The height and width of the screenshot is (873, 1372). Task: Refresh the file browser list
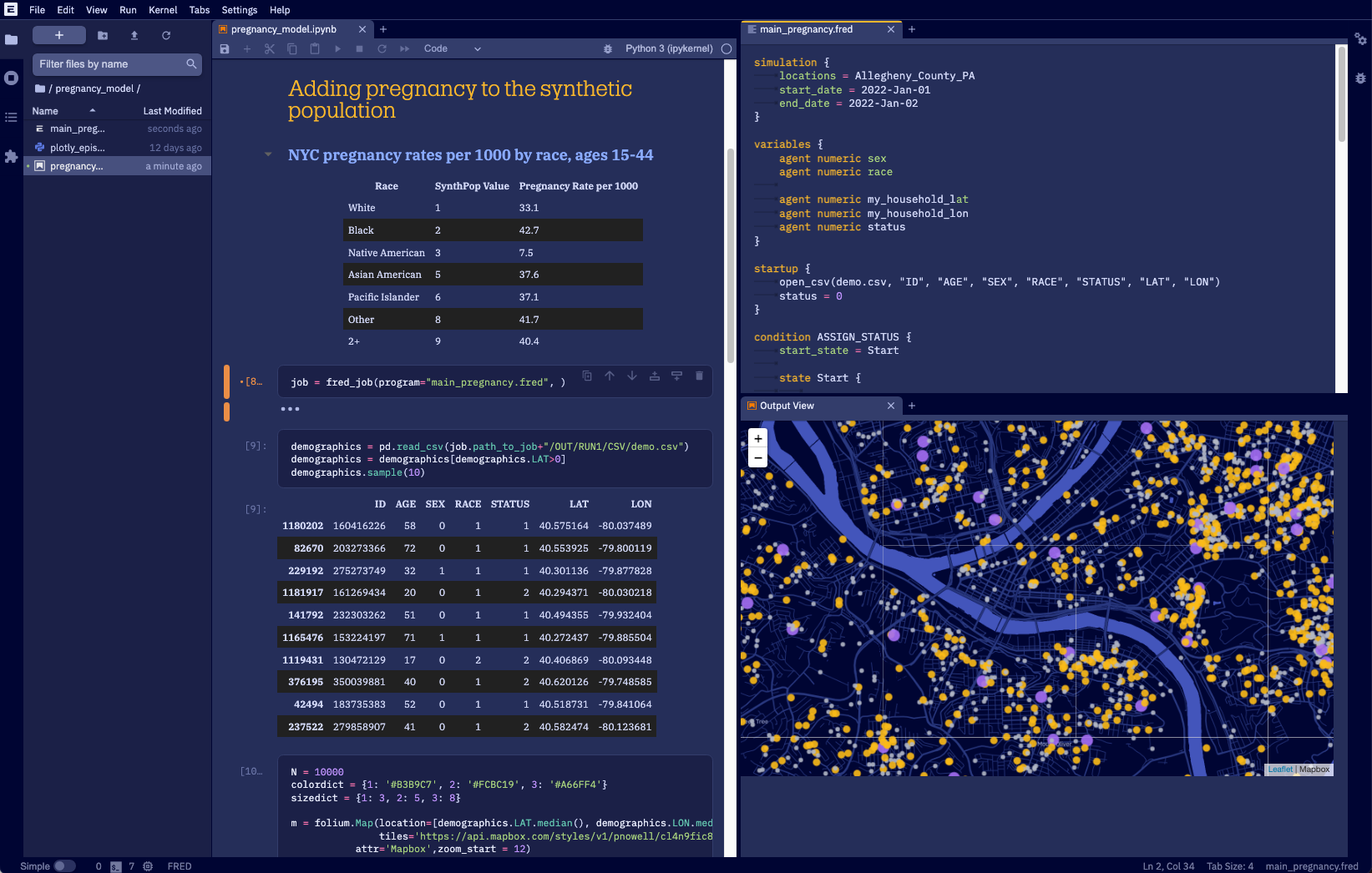click(x=166, y=35)
